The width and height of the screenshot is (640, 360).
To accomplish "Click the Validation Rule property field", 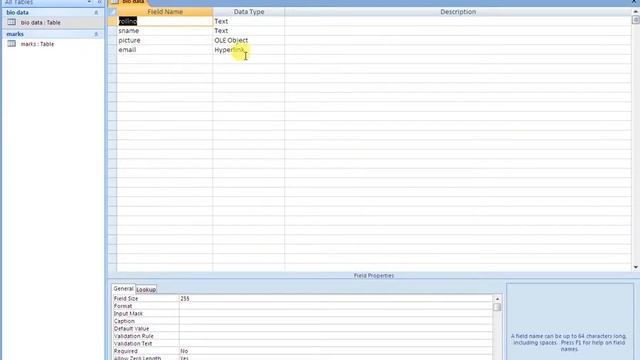I will pyautogui.click(x=336, y=336).
